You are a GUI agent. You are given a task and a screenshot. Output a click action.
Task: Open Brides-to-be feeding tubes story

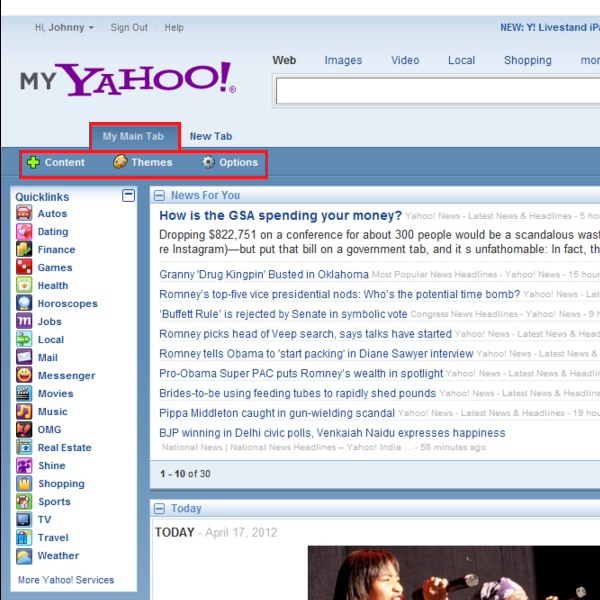(297, 393)
